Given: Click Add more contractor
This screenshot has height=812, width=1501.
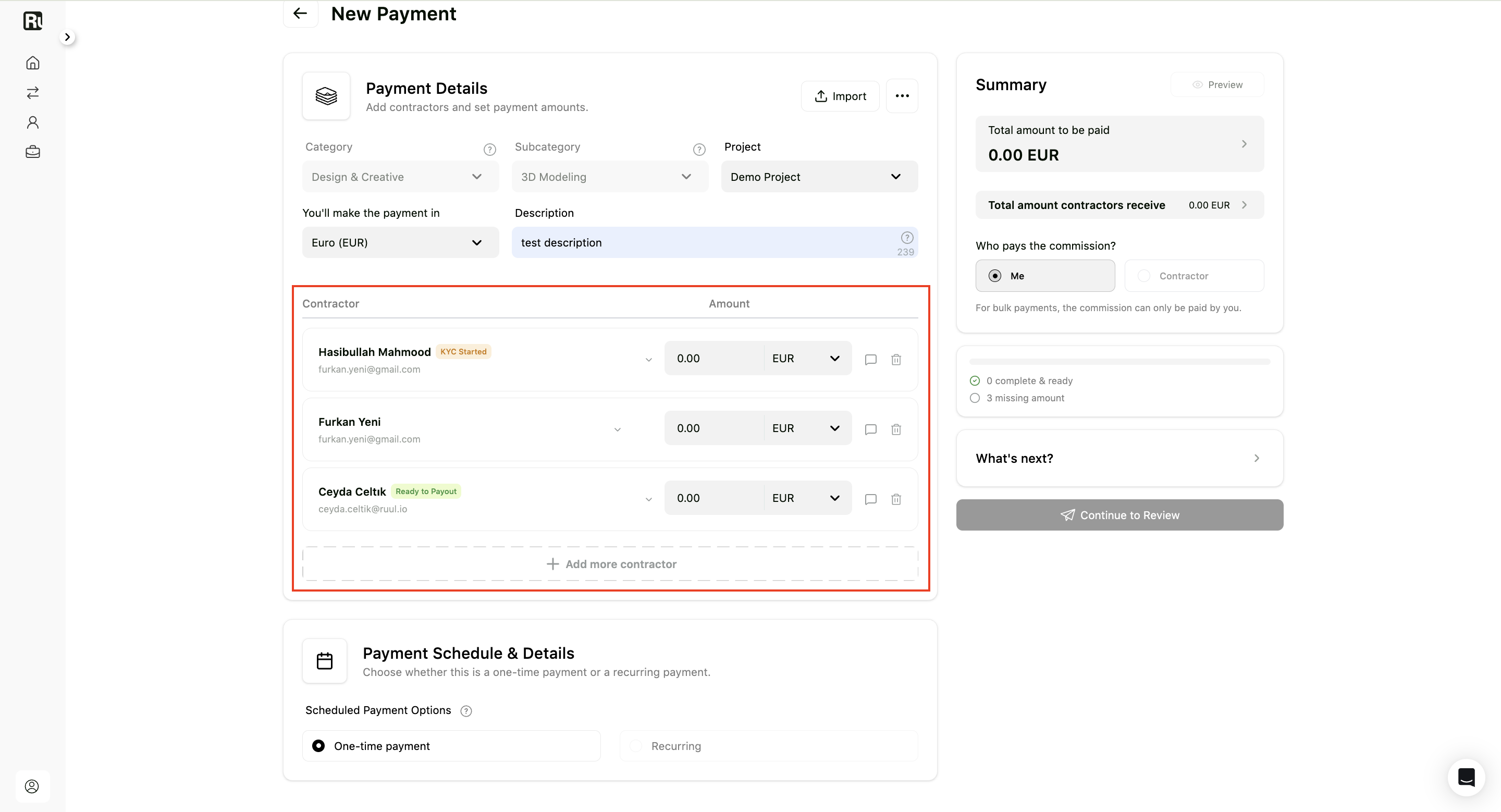Looking at the screenshot, I should (x=610, y=564).
